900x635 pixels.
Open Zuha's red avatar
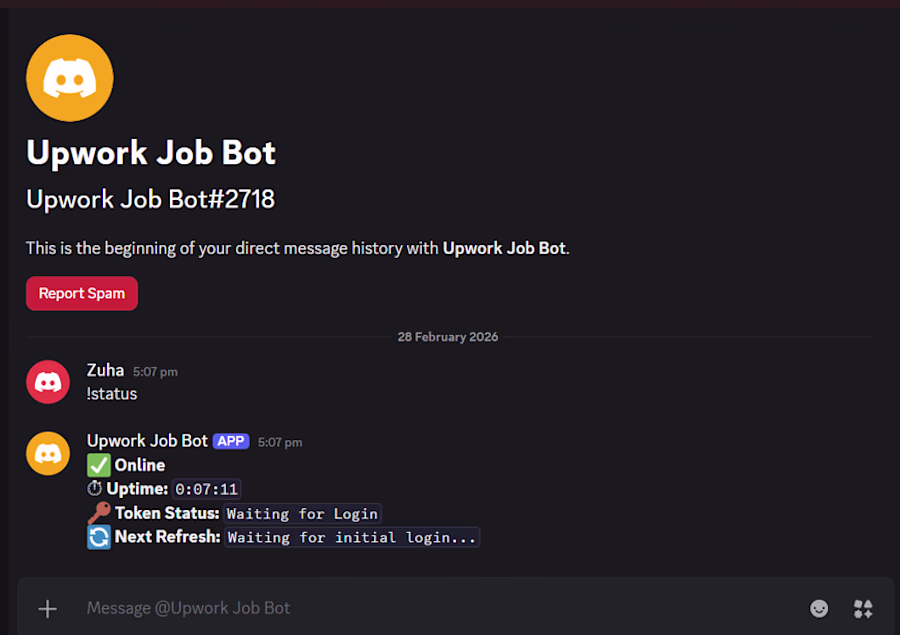point(48,382)
